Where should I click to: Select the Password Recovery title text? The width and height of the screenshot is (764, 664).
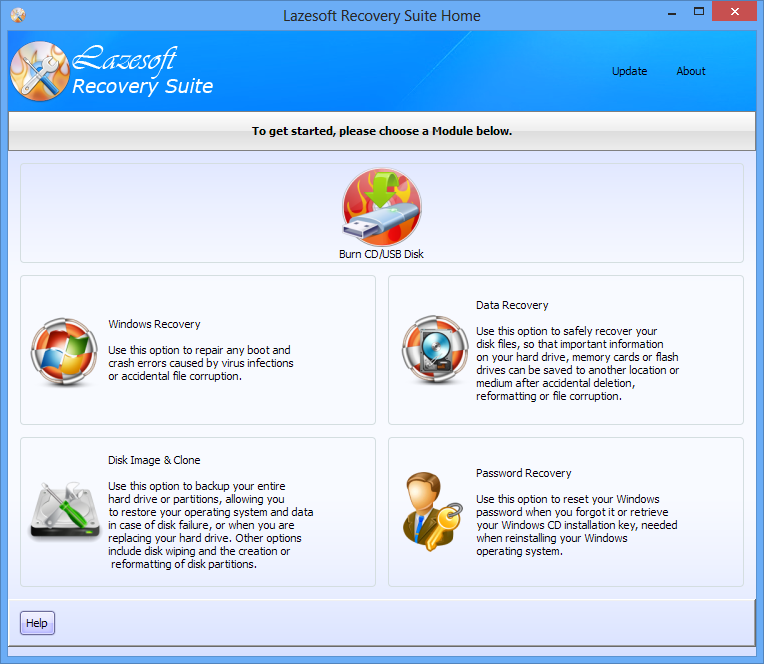[x=524, y=474]
